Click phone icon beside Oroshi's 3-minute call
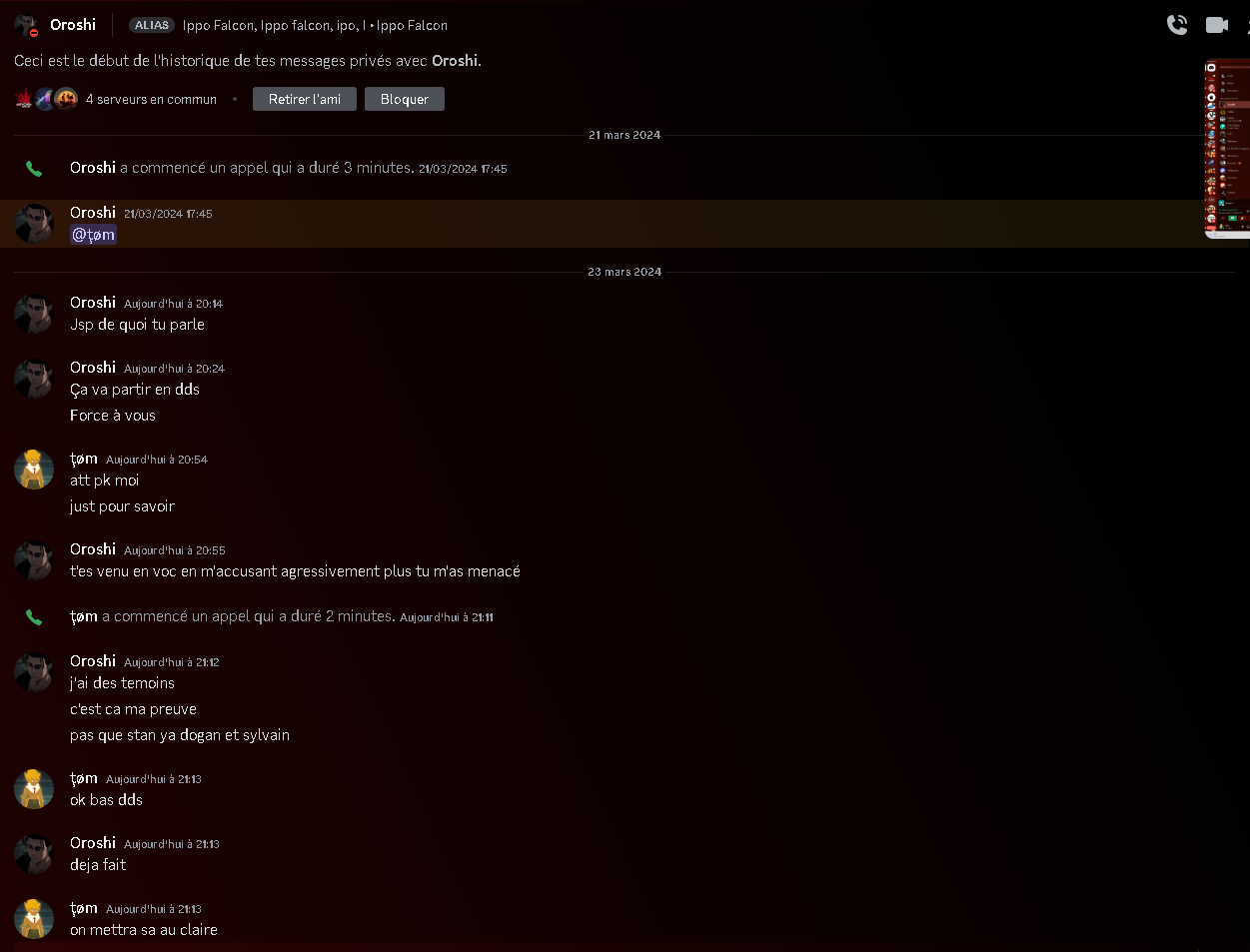The width and height of the screenshot is (1250, 952). [x=34, y=169]
